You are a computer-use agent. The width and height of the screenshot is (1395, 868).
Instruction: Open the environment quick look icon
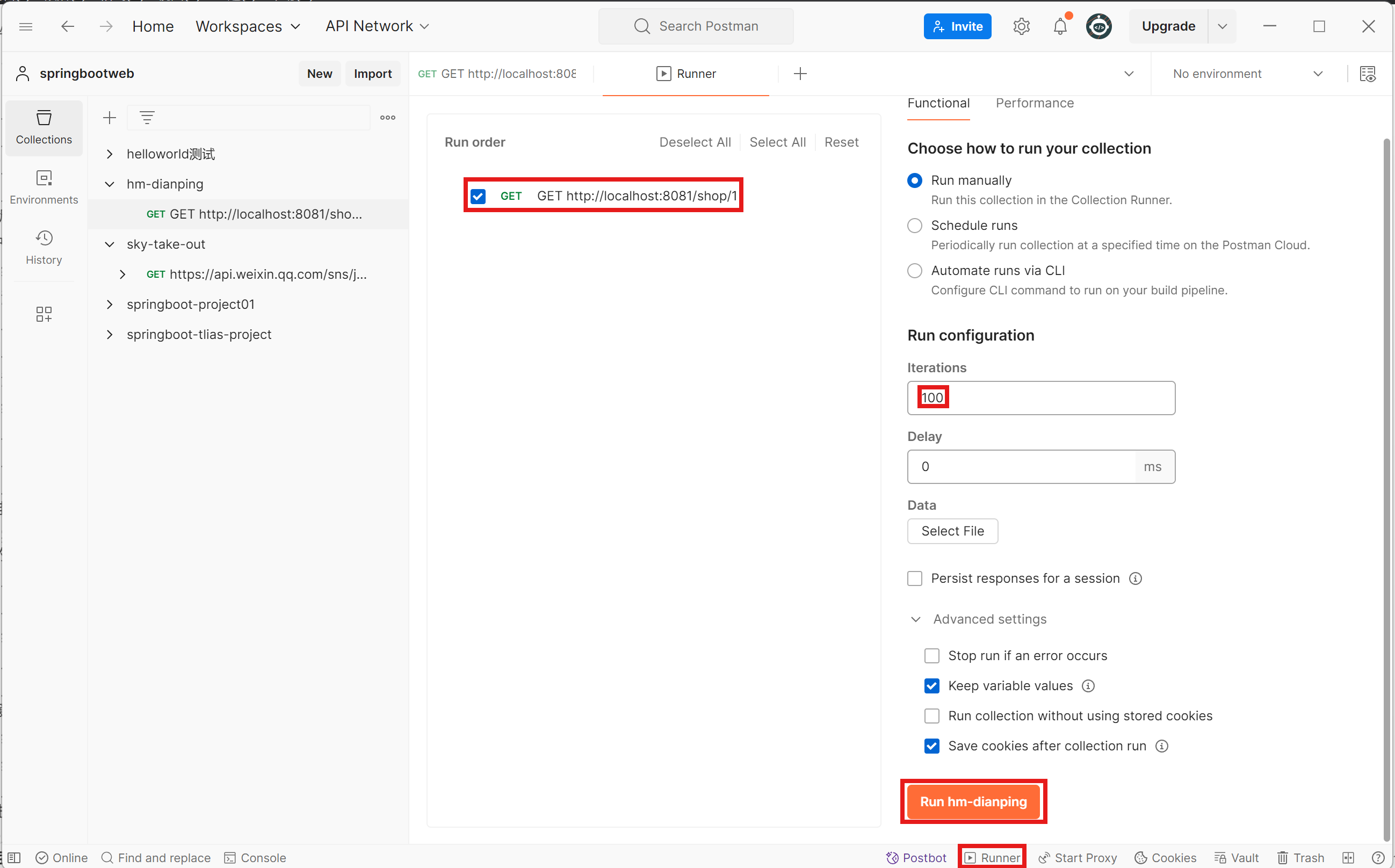pos(1368,74)
